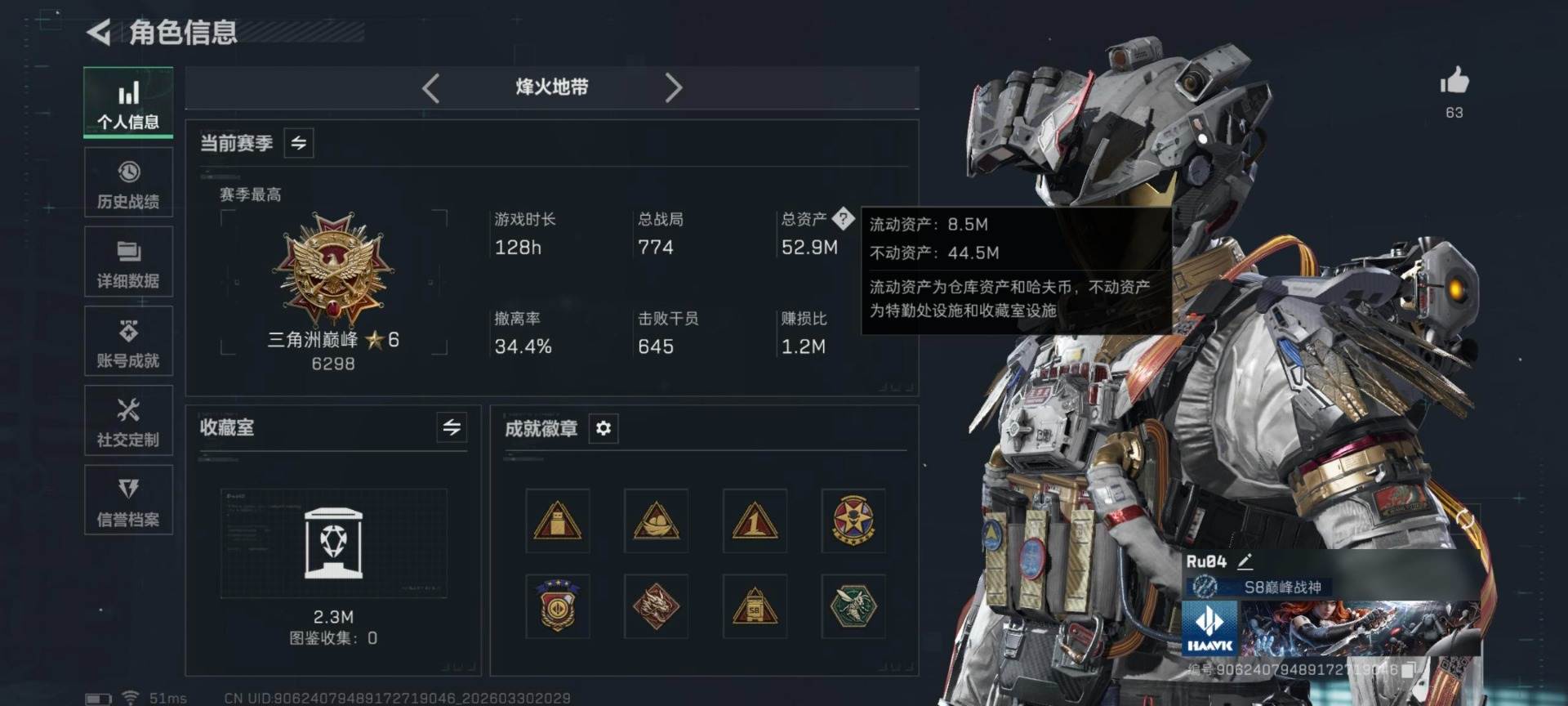
Task: Copy the player ID number below banner
Action: (x=1408, y=670)
